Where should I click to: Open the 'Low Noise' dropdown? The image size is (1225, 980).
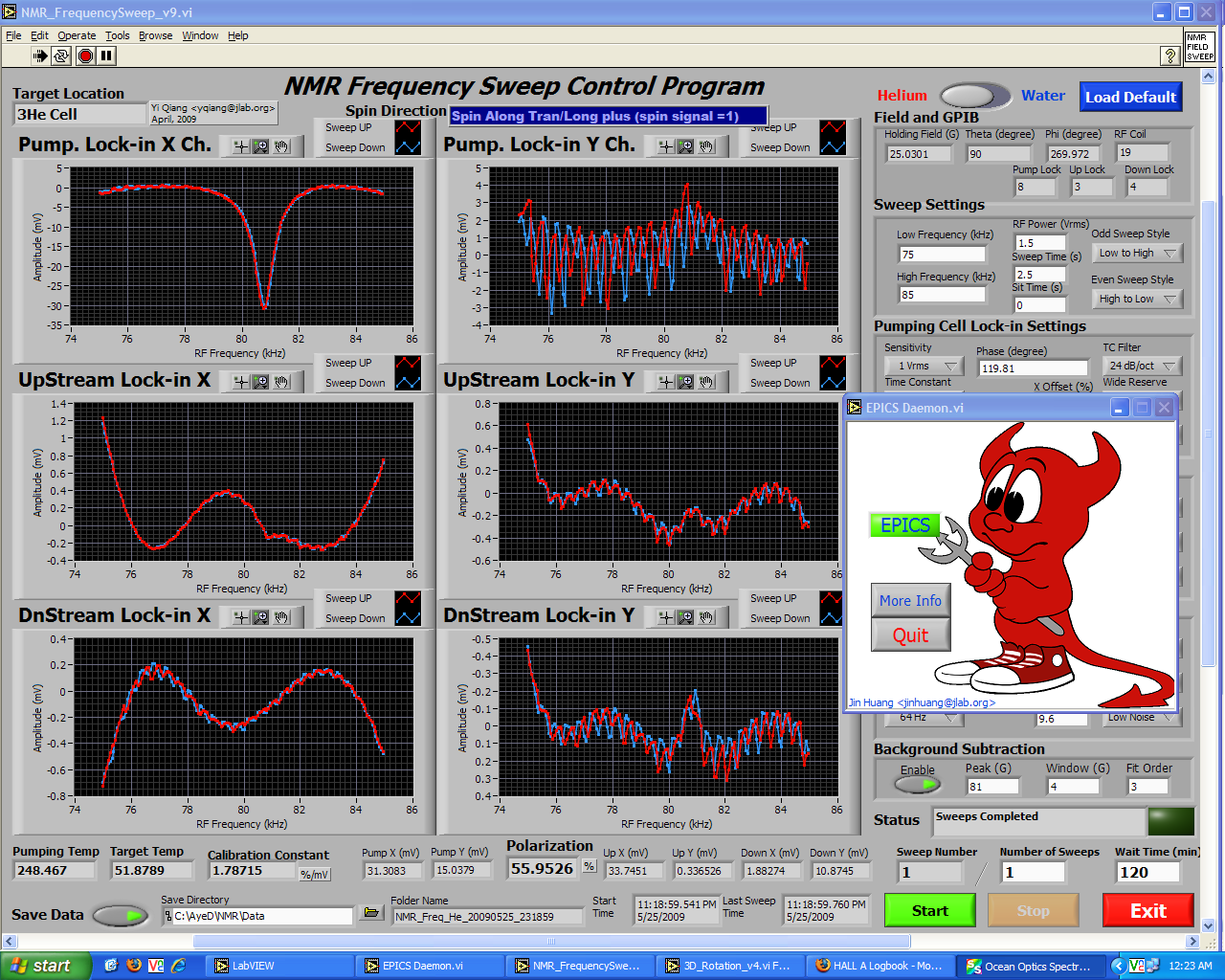point(1143,718)
